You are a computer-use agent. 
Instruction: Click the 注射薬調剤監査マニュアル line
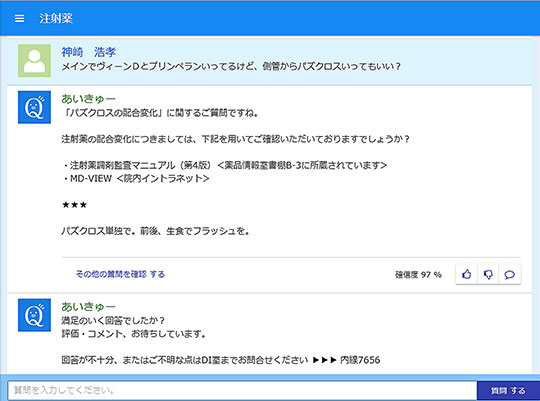pos(225,165)
